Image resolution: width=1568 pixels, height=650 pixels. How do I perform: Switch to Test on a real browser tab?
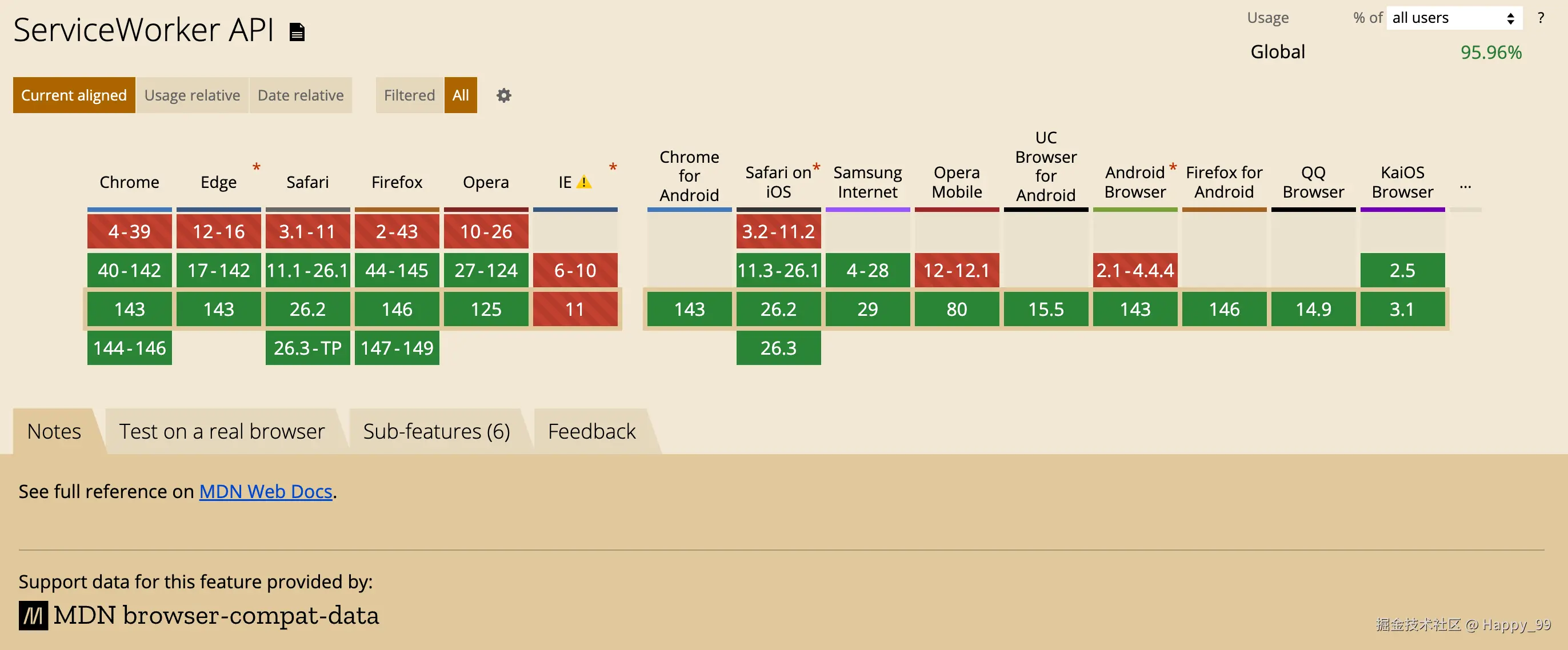click(222, 431)
